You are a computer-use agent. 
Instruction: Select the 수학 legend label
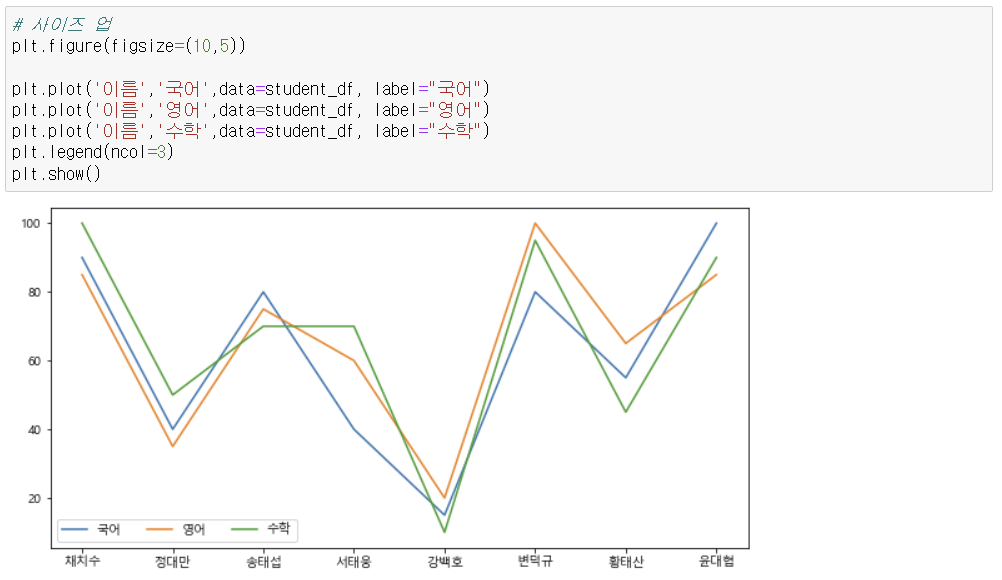point(279,528)
